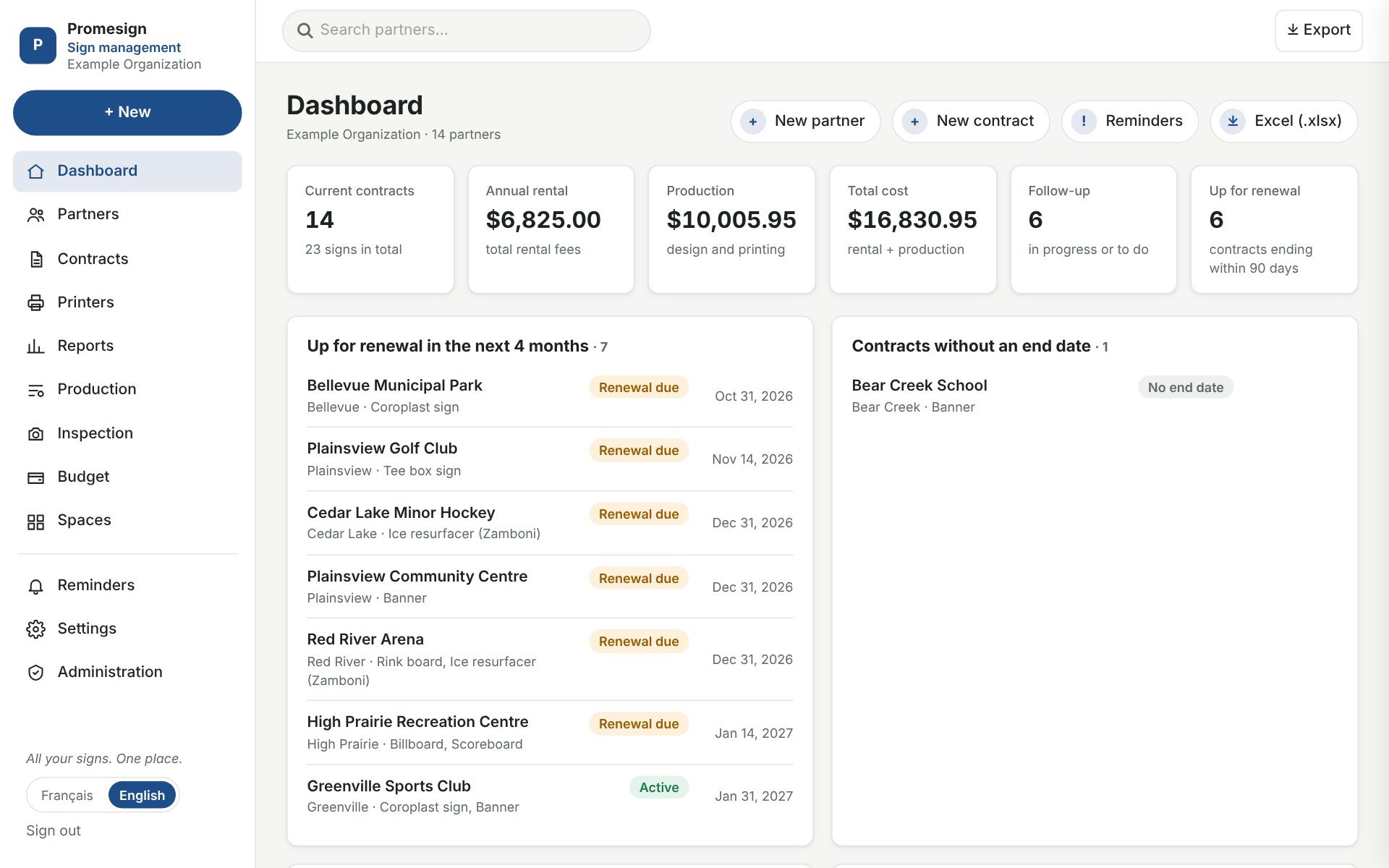Open Cedar Lake Minor Hockey contract

(550, 523)
